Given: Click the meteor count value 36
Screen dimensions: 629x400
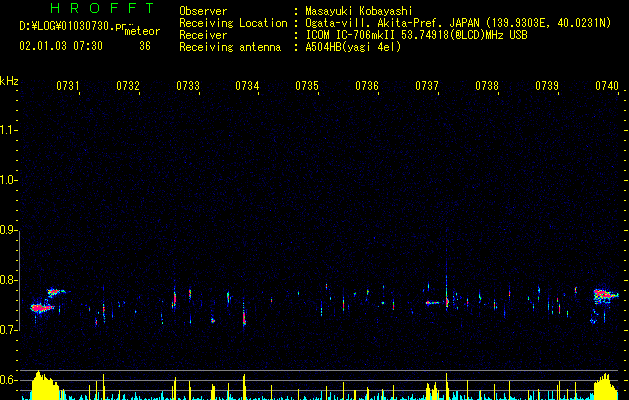Looking at the screenshot, I should pyautogui.click(x=145, y=46).
